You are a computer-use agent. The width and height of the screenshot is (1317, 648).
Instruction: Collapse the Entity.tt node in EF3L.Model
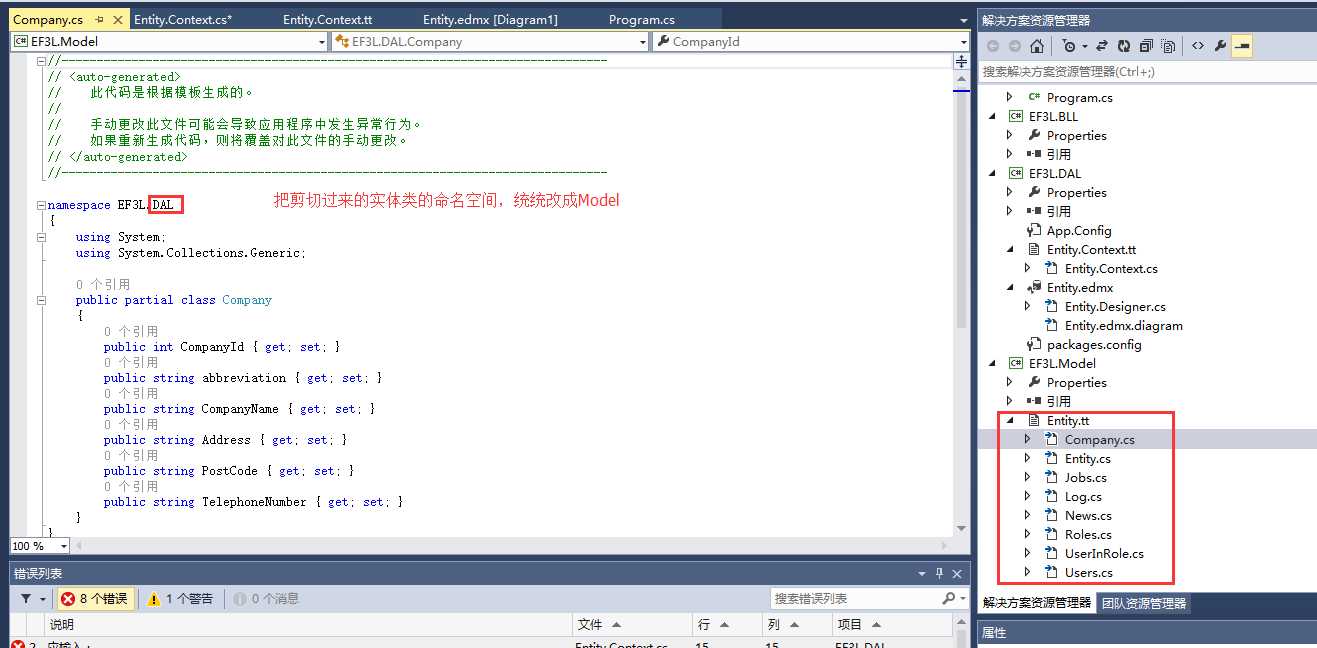click(1010, 420)
